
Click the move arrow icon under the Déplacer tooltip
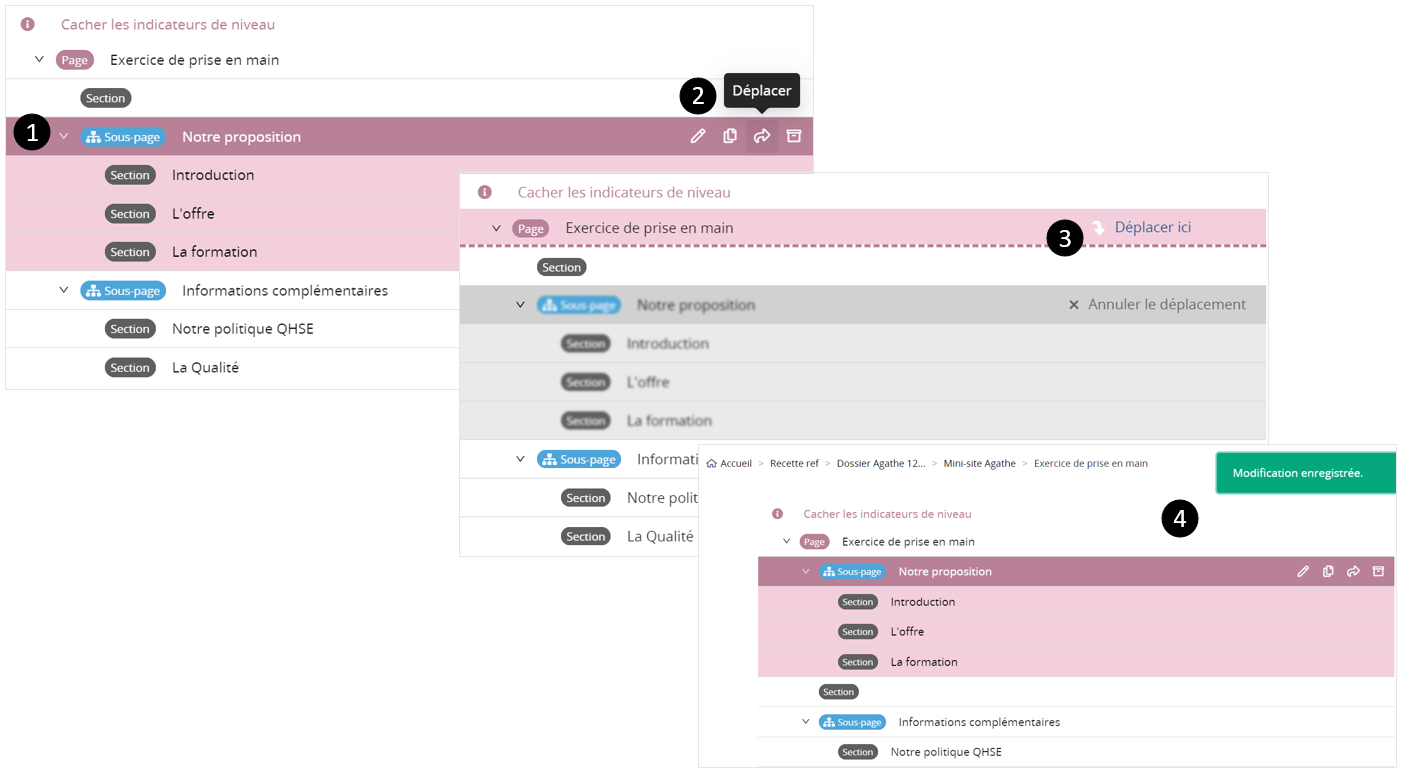pyautogui.click(x=762, y=136)
